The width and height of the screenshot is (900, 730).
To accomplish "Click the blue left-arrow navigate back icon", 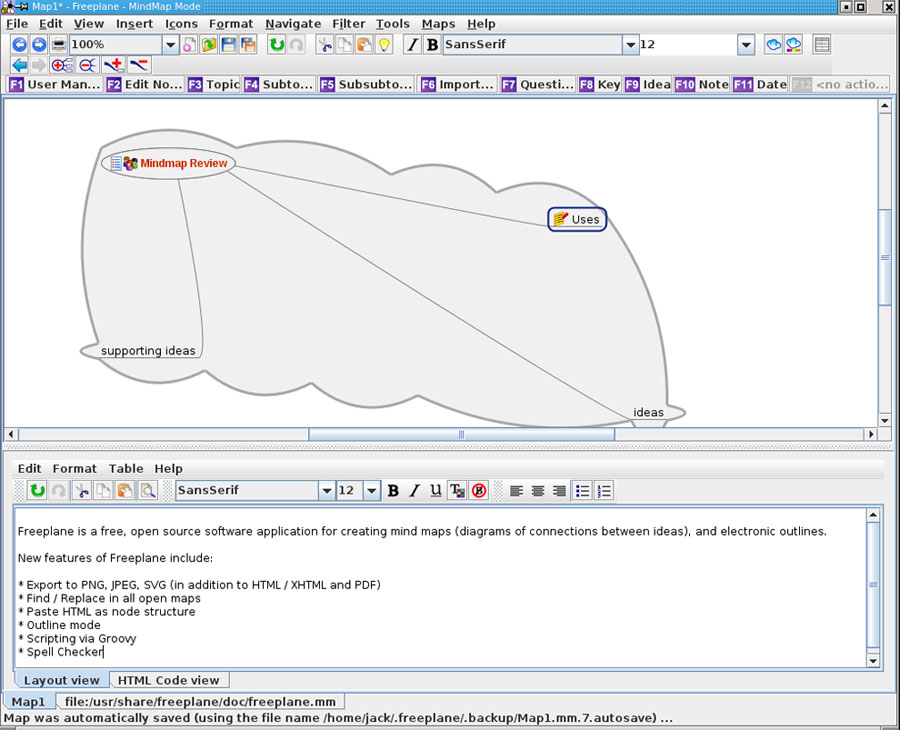I will pos(20,65).
